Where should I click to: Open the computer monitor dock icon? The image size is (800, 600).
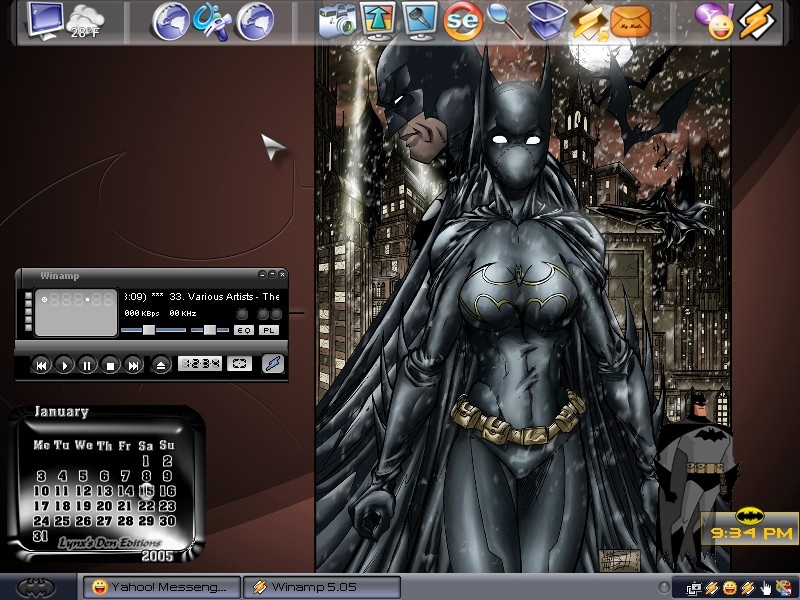coord(46,20)
